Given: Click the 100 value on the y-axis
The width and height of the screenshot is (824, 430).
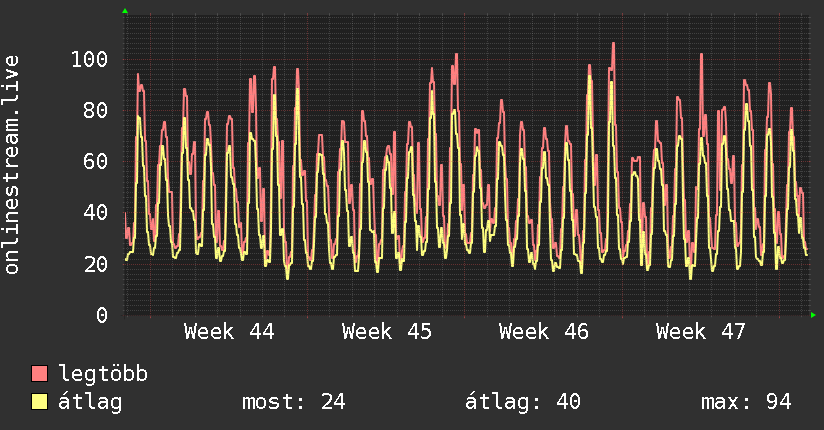Looking at the screenshot, I should tap(90, 59).
